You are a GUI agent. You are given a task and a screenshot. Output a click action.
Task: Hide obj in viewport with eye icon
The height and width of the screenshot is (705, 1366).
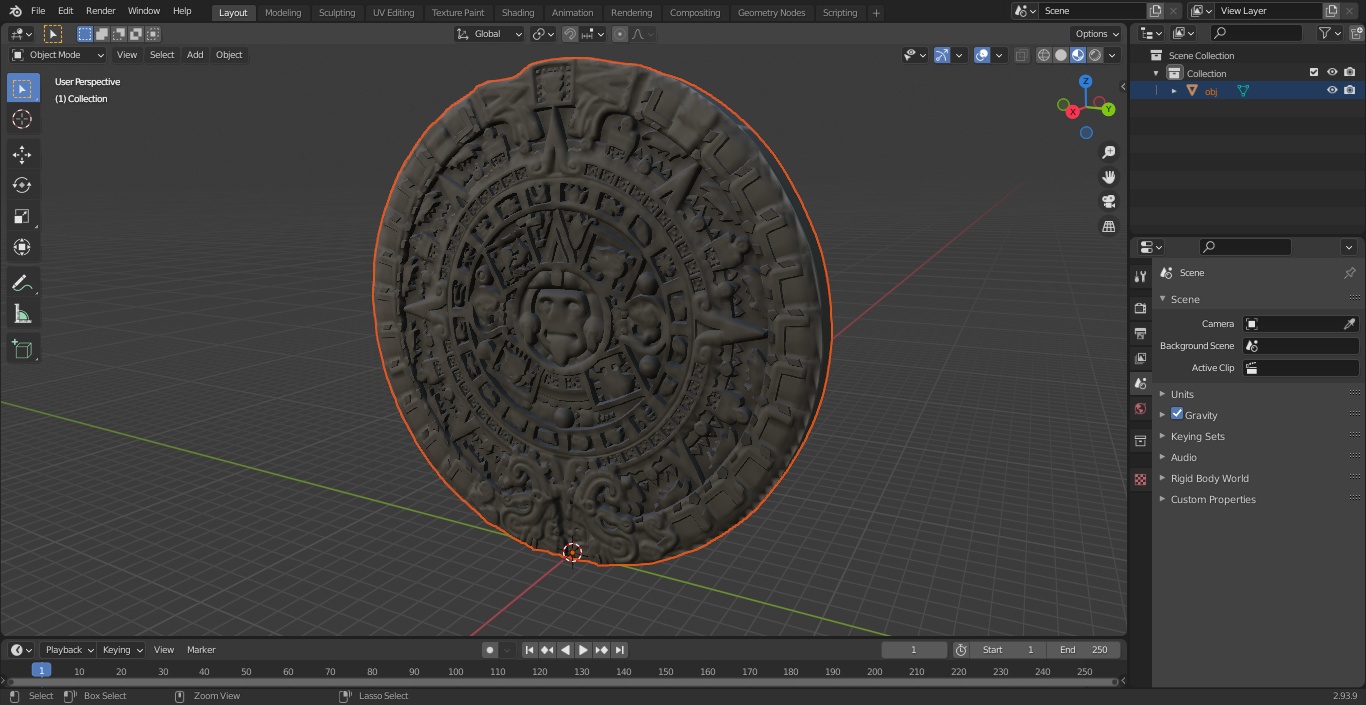click(x=1332, y=90)
